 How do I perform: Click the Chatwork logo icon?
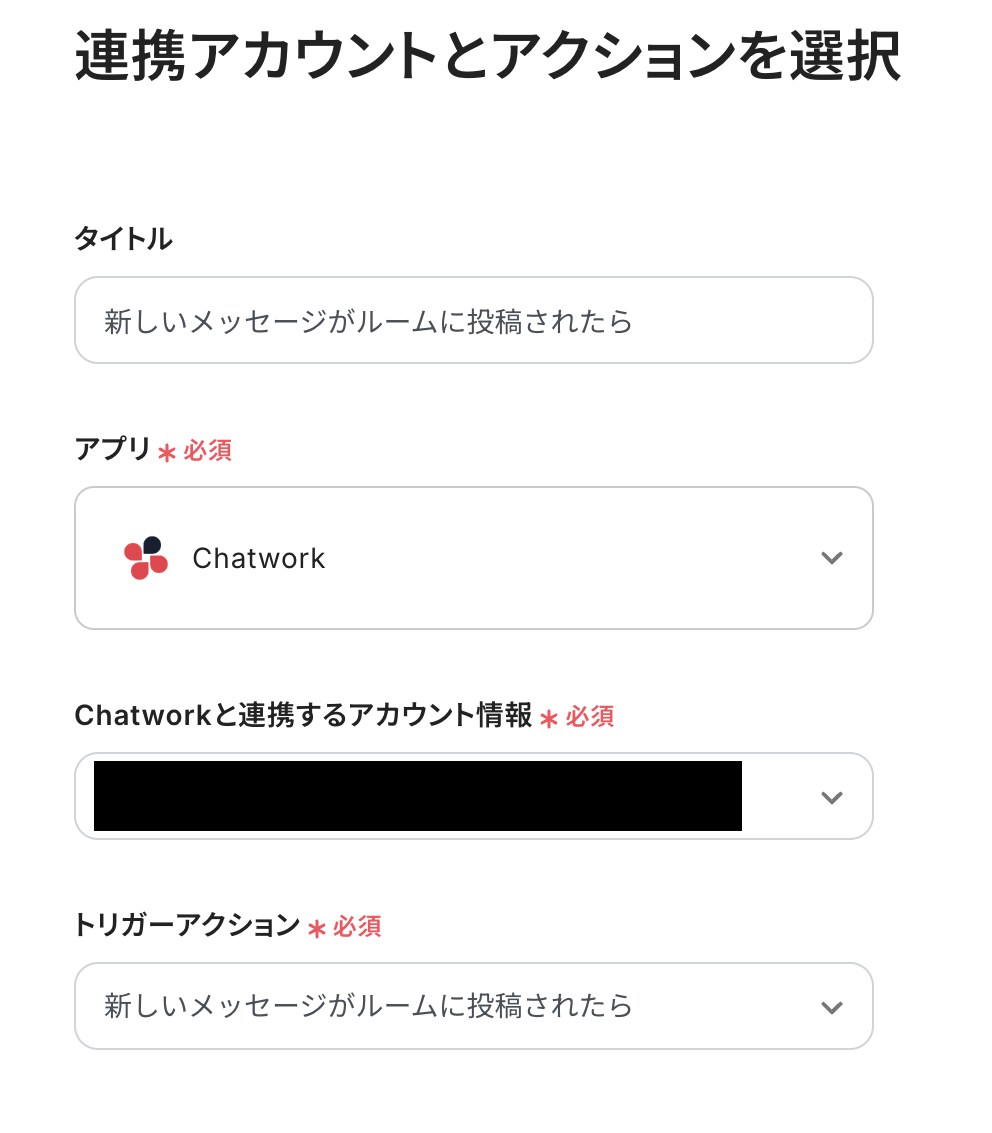click(x=146, y=558)
